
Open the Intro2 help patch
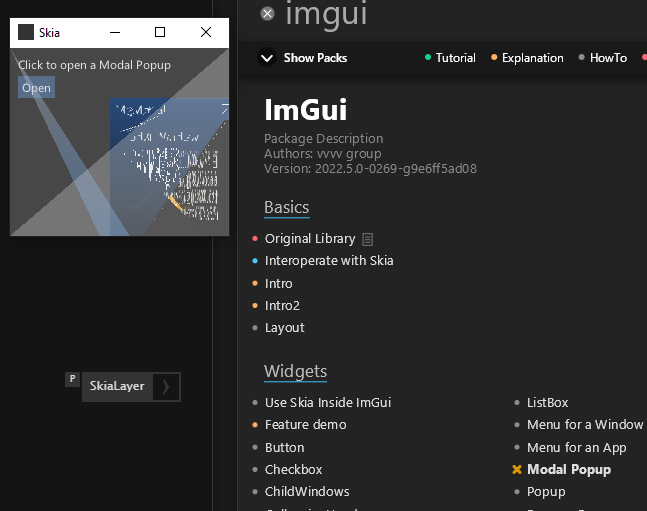click(x=282, y=306)
